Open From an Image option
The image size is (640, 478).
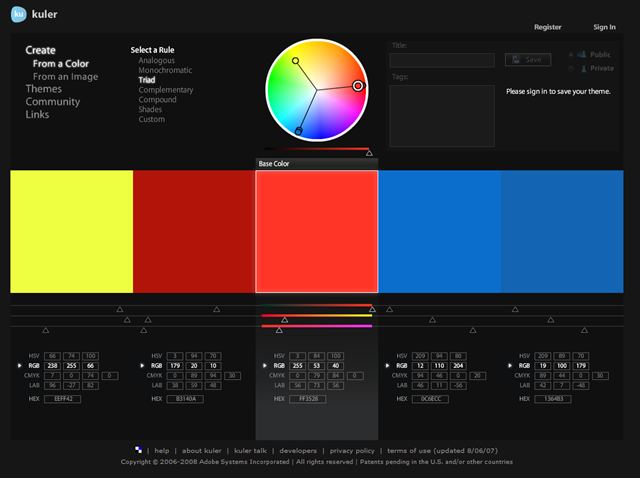point(65,77)
